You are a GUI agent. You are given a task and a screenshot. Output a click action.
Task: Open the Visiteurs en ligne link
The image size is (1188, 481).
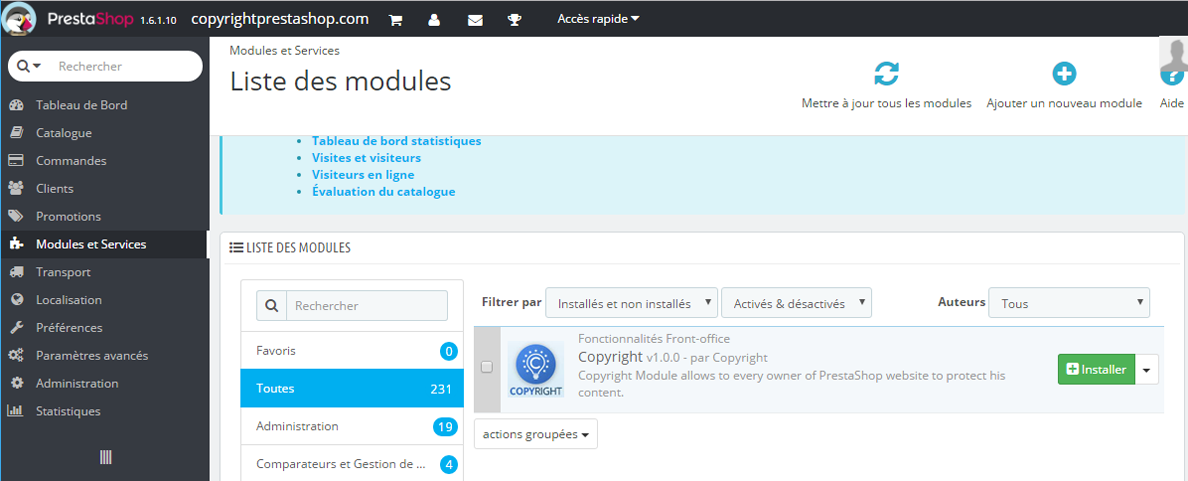click(363, 174)
